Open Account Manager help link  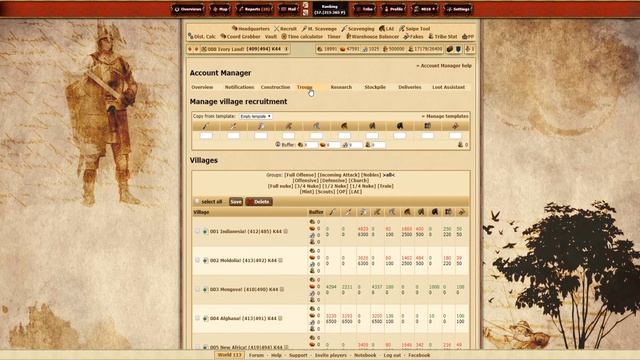click(444, 65)
